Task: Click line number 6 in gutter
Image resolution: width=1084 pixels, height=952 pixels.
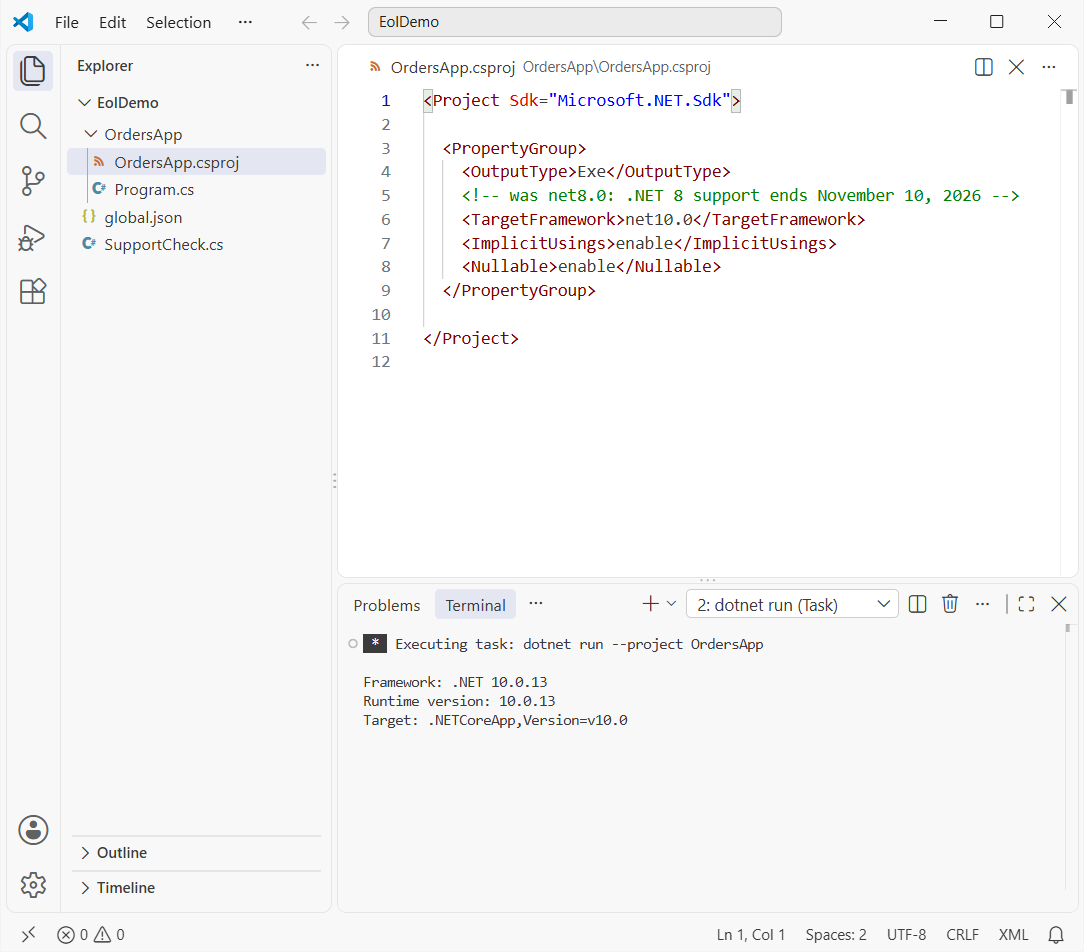Action: pos(385,220)
